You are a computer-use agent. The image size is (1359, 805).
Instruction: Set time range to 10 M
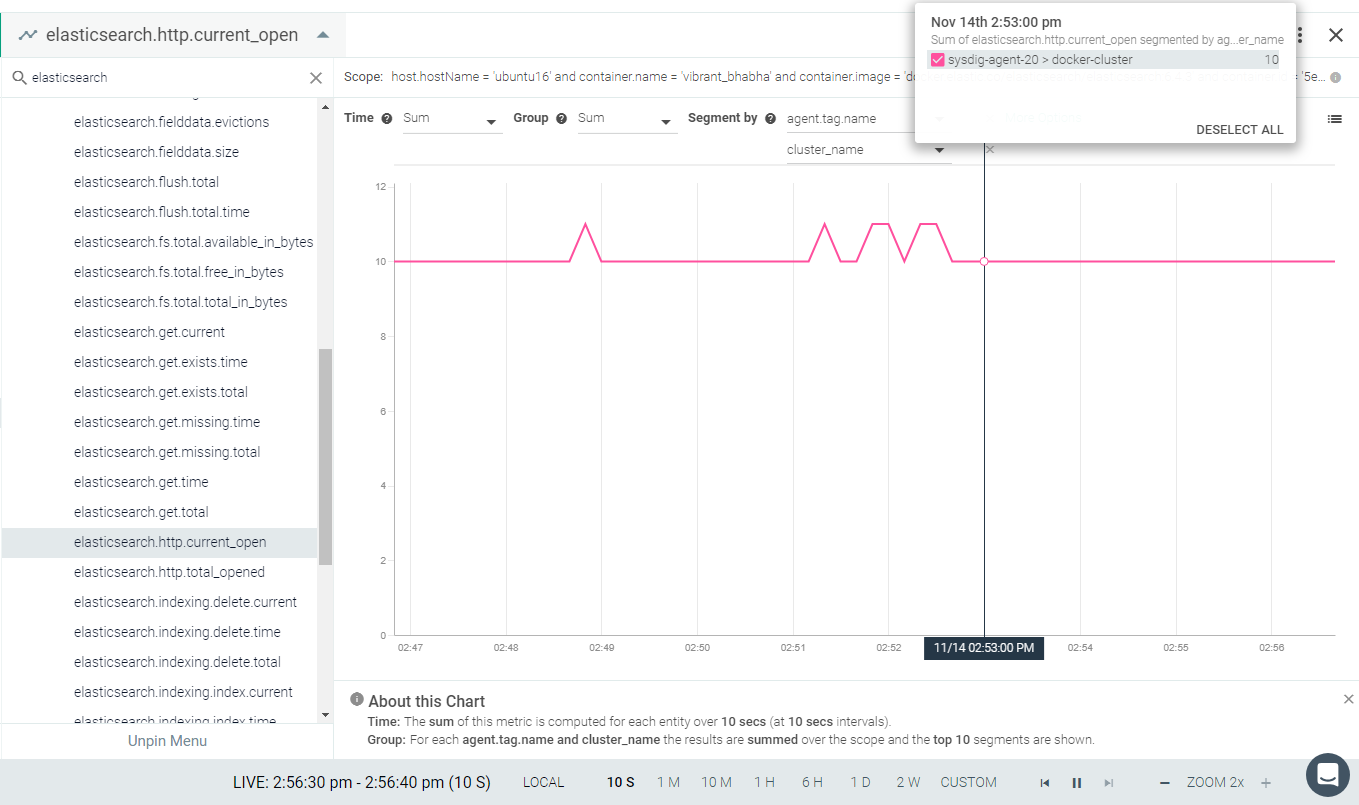[x=716, y=783]
